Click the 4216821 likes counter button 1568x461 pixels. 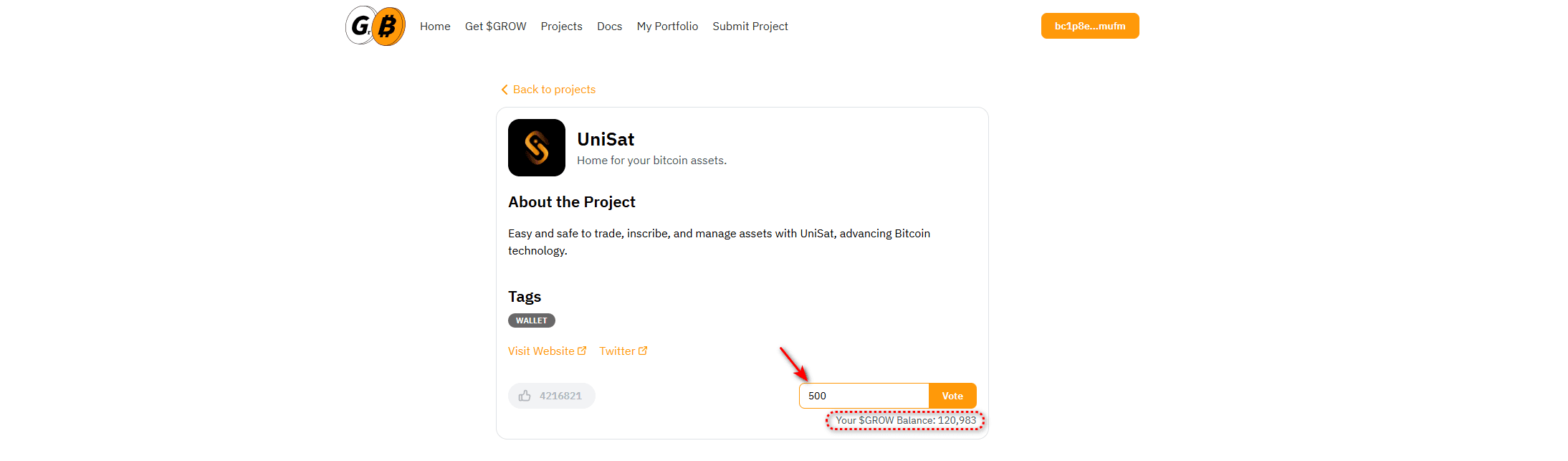tap(552, 396)
